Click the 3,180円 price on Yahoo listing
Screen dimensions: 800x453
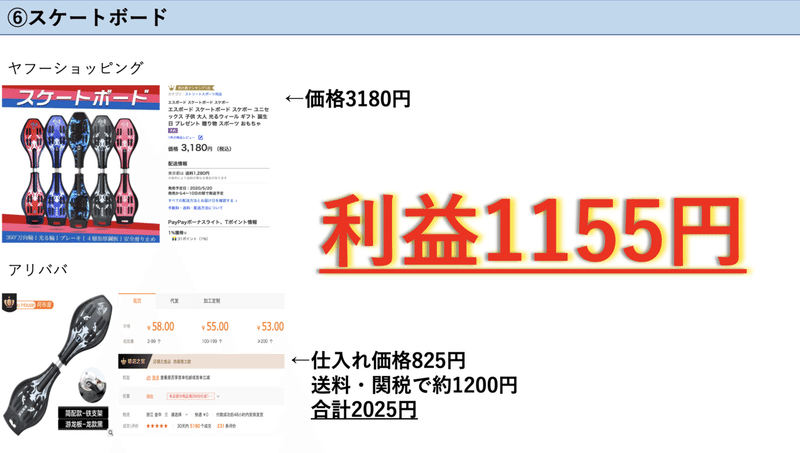tap(196, 148)
